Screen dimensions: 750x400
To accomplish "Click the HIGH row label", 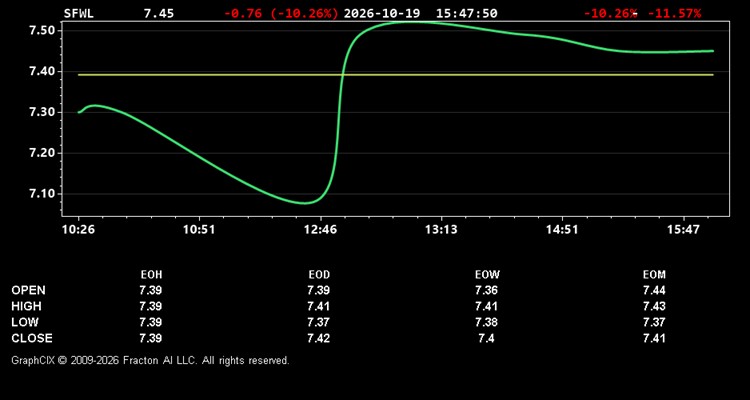I will pos(26,306).
